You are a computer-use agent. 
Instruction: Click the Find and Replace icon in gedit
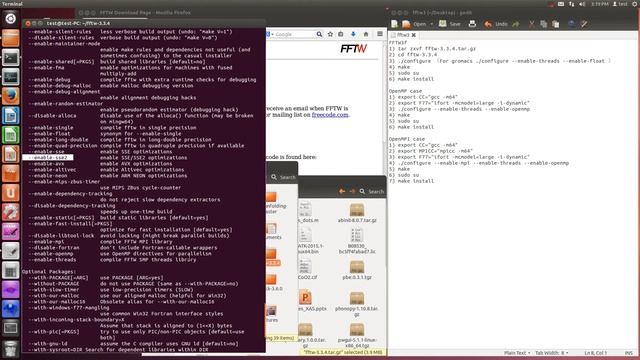(x=584, y=24)
